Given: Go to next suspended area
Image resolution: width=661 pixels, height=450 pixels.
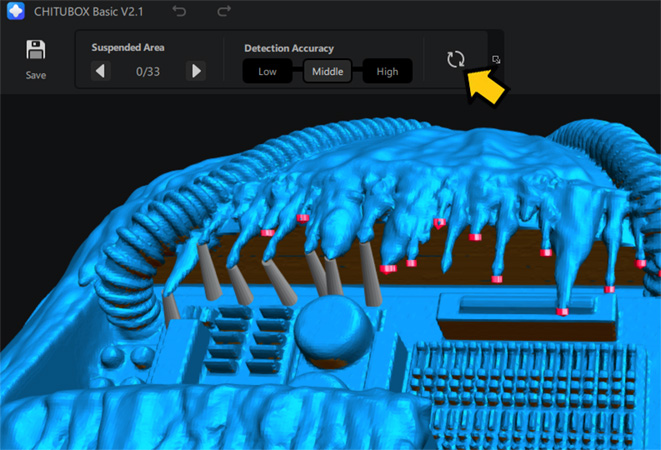Looking at the screenshot, I should (196, 71).
